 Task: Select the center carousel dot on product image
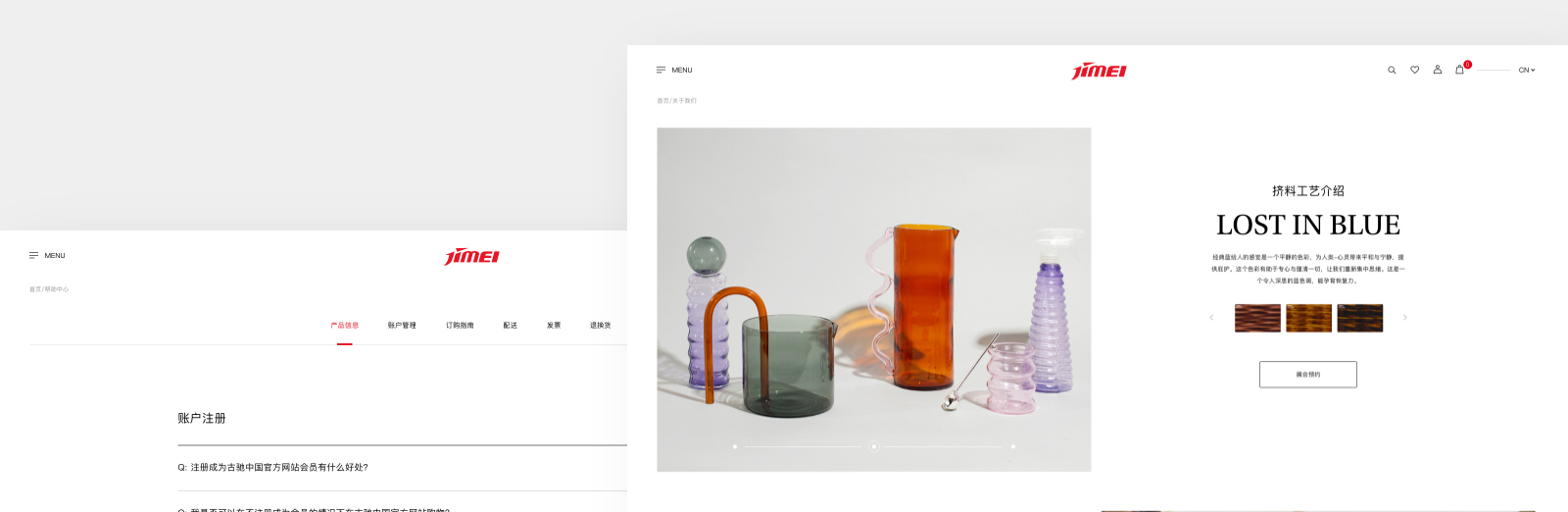point(874,446)
